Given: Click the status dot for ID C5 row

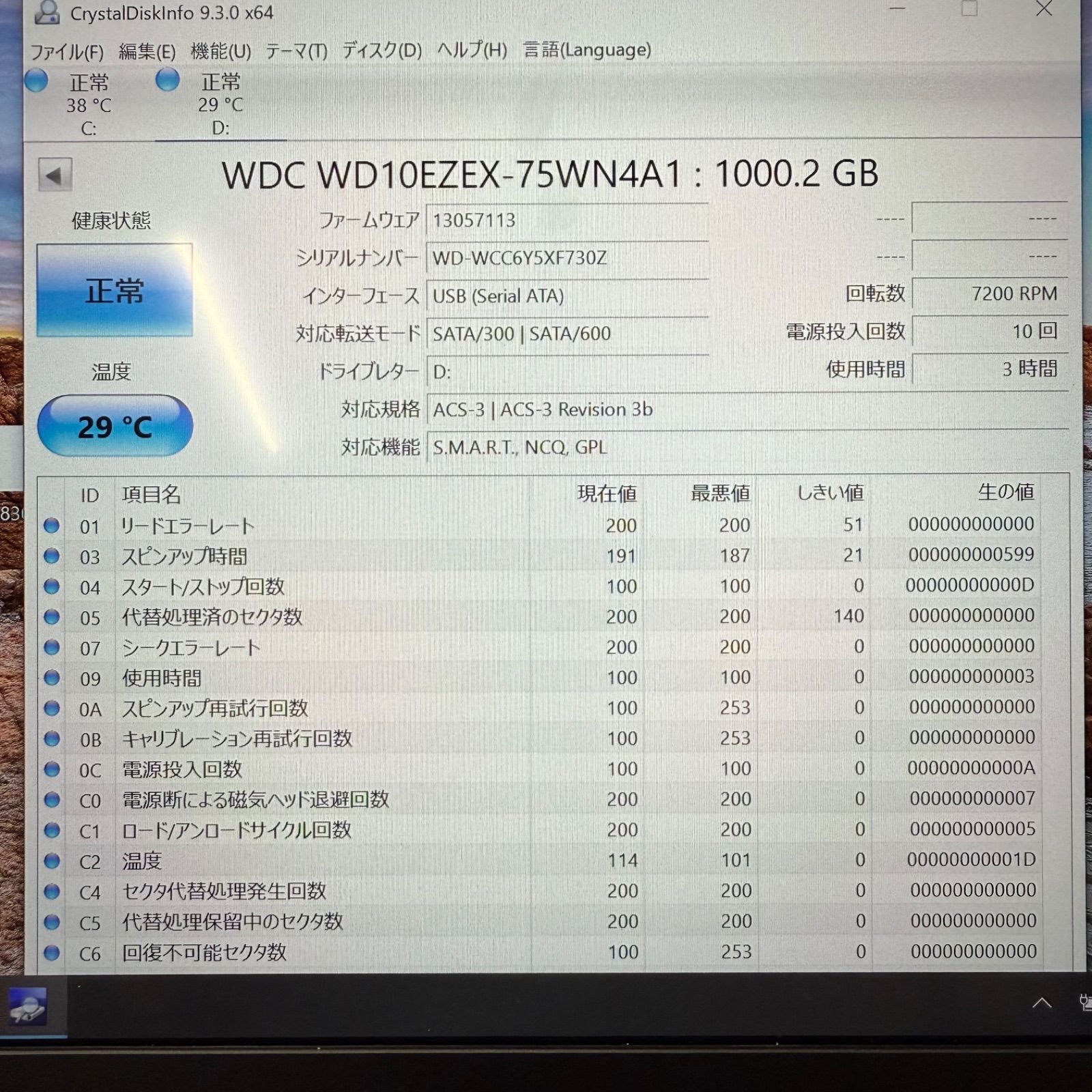Looking at the screenshot, I should point(52,922).
